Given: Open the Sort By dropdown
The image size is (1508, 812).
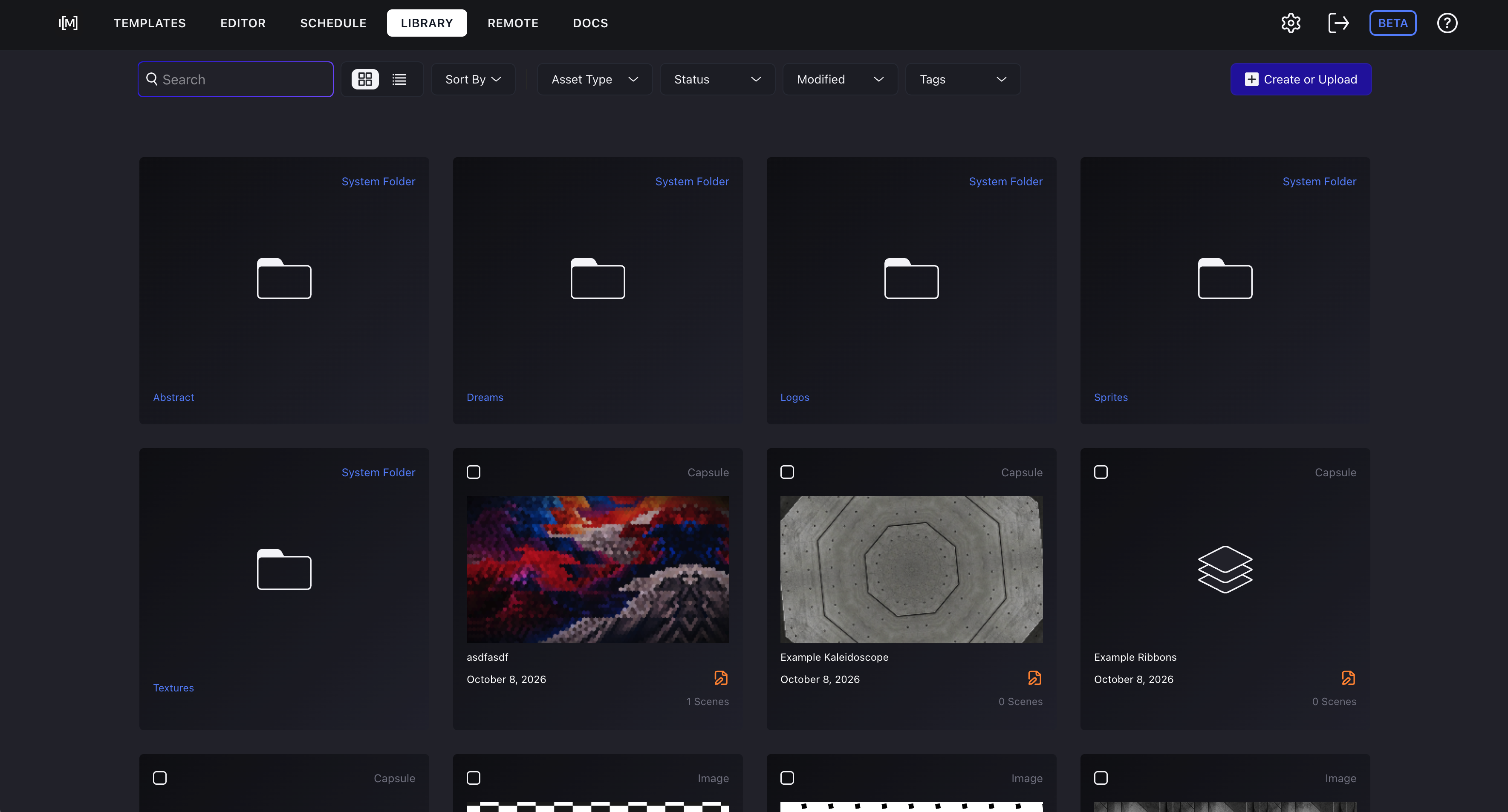Looking at the screenshot, I should [x=473, y=79].
